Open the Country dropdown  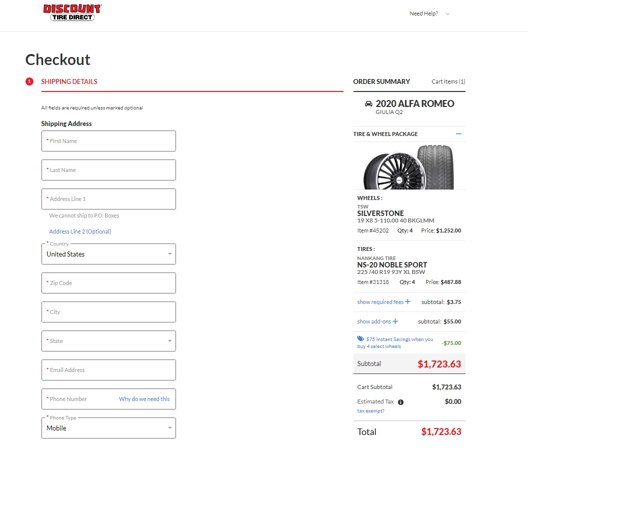coord(109,254)
